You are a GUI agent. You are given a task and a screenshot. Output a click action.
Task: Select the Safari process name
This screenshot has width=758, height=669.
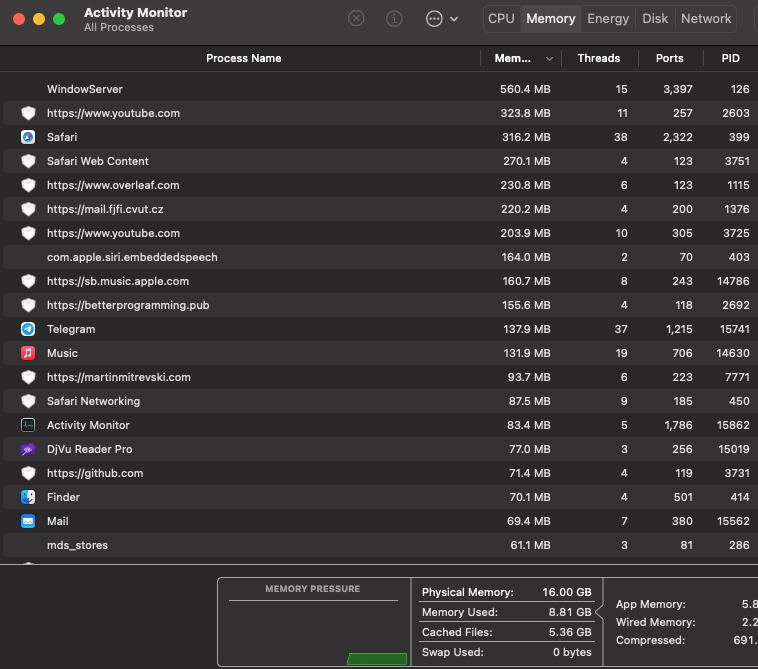coord(62,137)
